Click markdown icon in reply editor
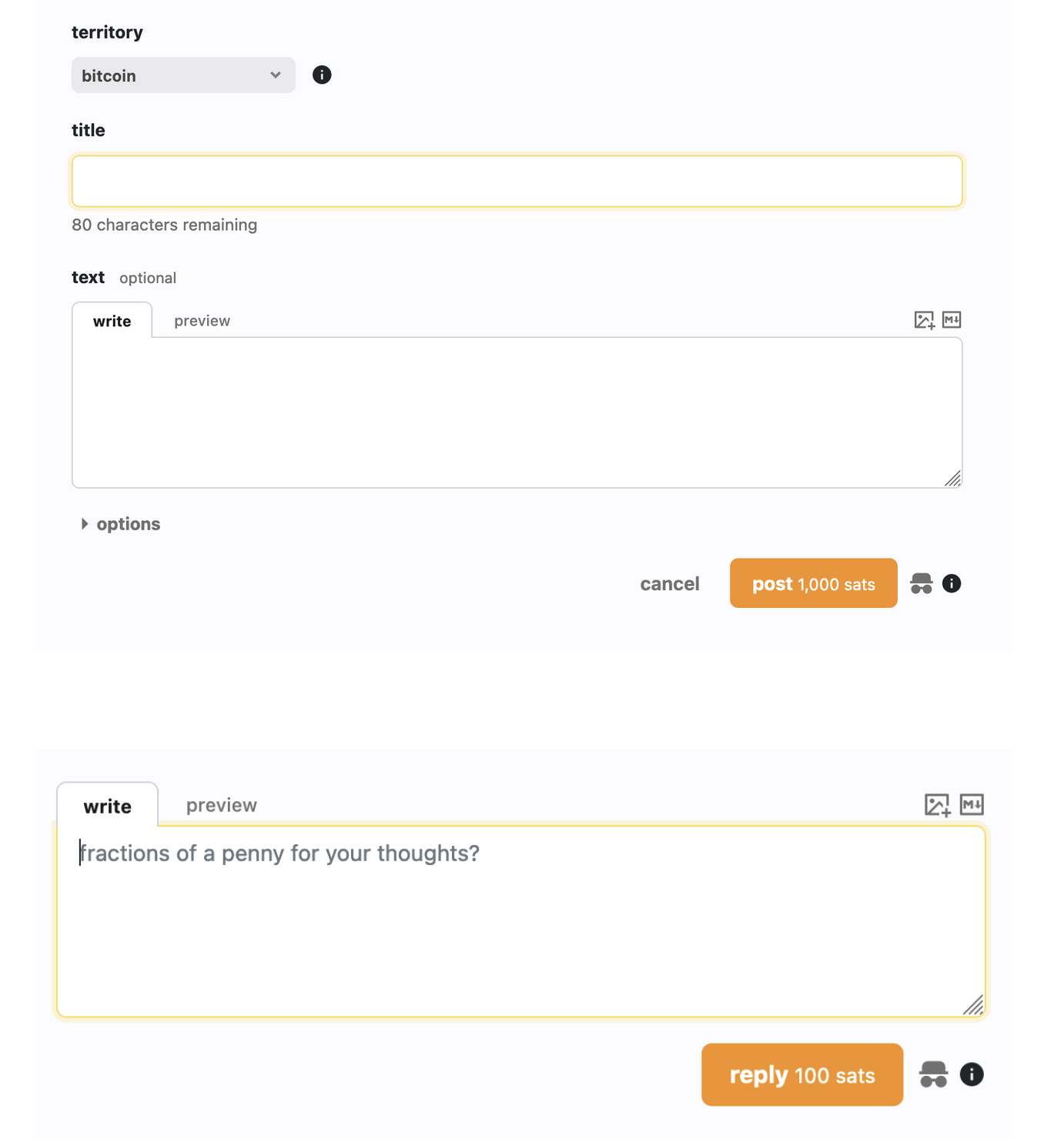 [x=972, y=804]
